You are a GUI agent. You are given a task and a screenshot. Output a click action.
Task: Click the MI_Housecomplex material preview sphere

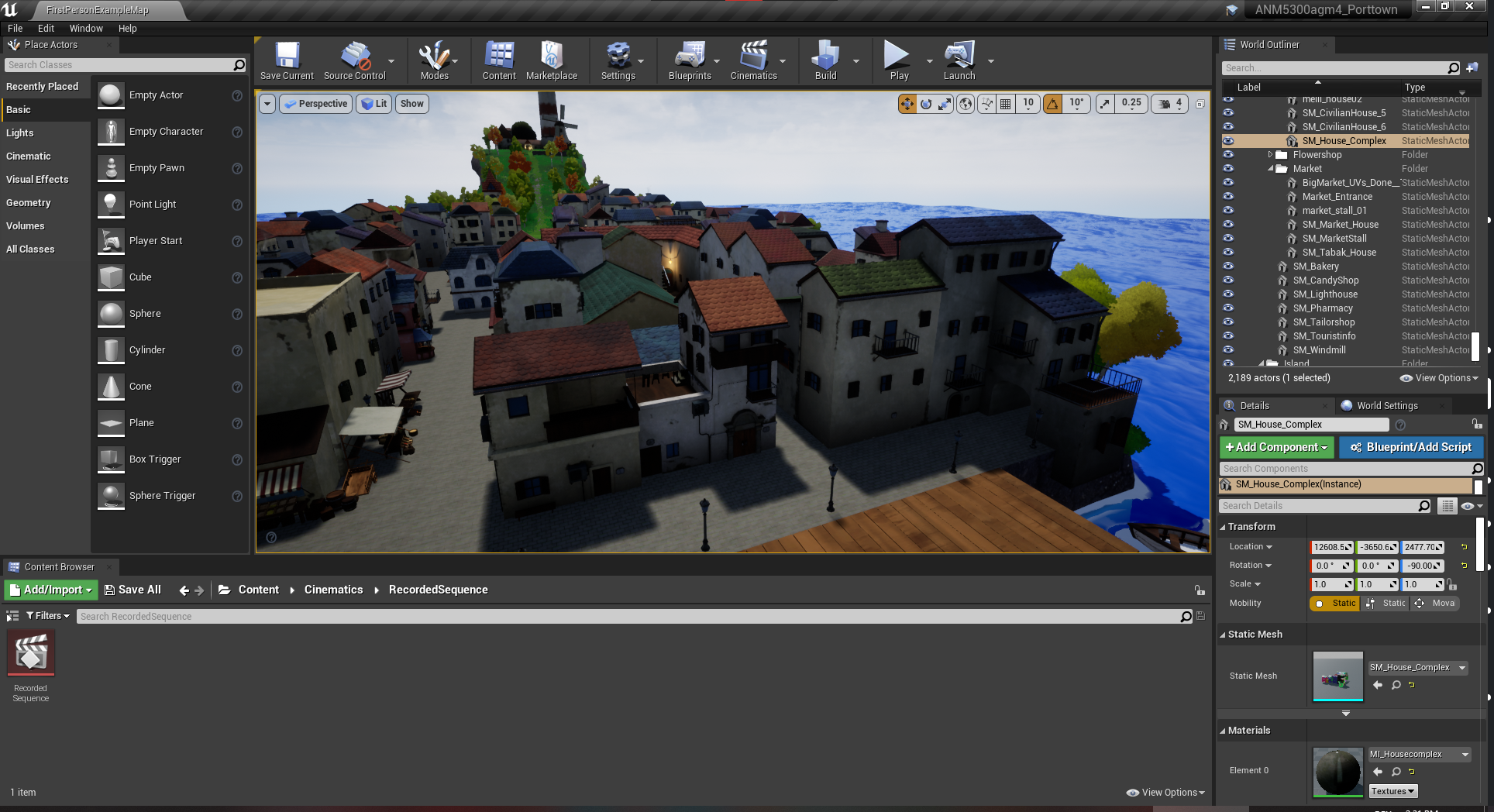pos(1337,772)
